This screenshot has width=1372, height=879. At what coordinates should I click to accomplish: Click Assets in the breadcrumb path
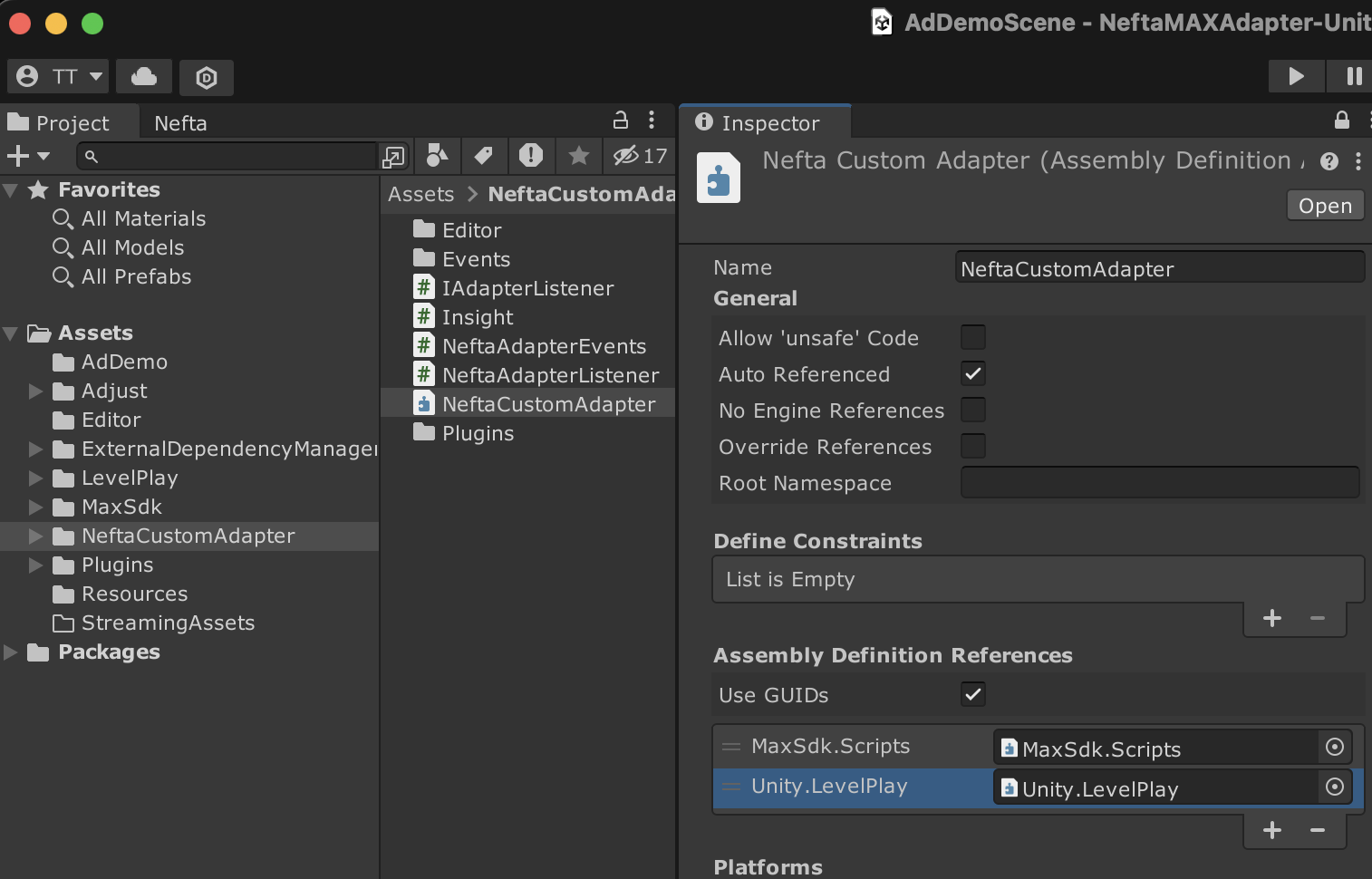[420, 194]
